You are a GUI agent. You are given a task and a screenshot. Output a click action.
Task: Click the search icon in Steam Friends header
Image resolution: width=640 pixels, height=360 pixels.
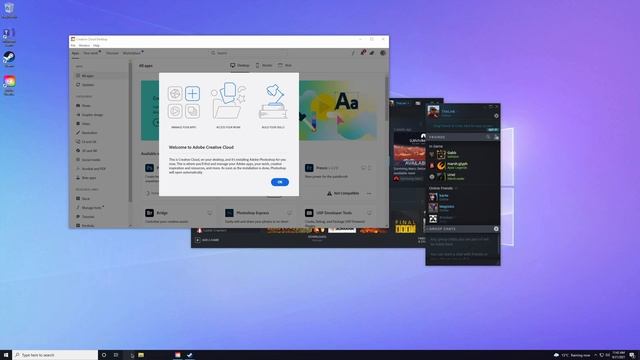tap(488, 137)
